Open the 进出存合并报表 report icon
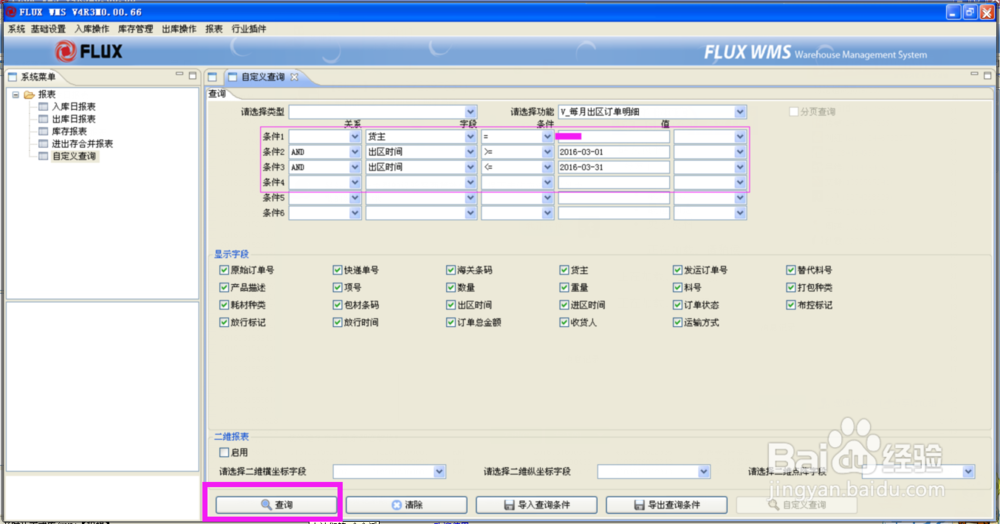Image resolution: width=1000 pixels, height=524 pixels. coord(43,143)
